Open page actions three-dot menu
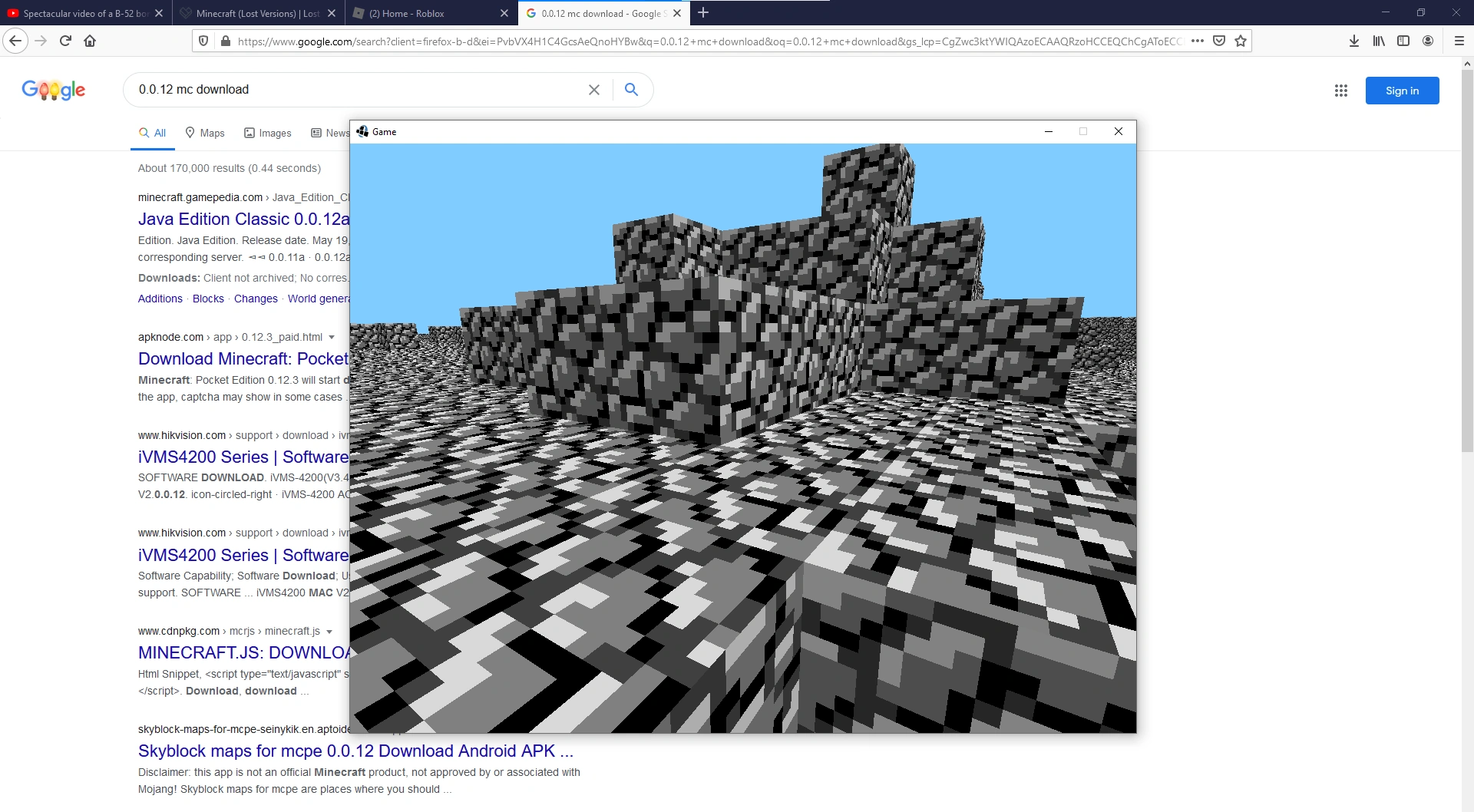Viewport: 1474px width, 812px height. [x=1198, y=41]
